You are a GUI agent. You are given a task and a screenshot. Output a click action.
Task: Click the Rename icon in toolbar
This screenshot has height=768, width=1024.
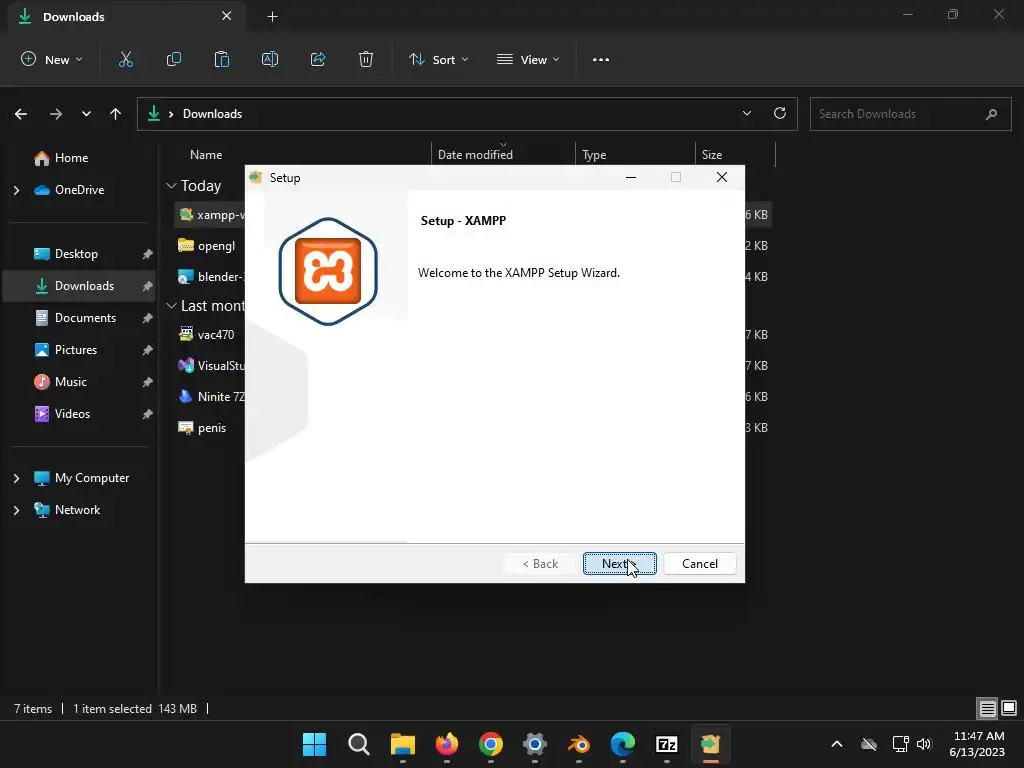click(x=270, y=59)
